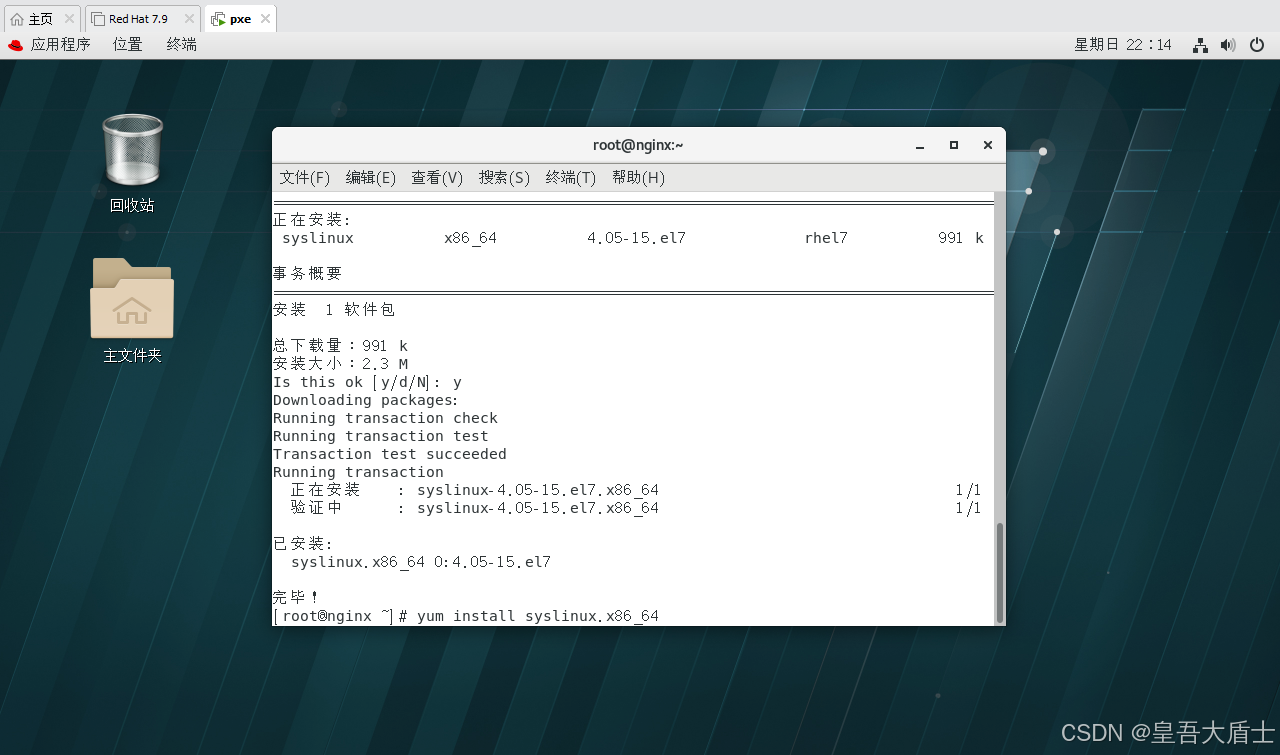Open the terminal 查看(V) menu
This screenshot has height=755, width=1280.
(437, 177)
